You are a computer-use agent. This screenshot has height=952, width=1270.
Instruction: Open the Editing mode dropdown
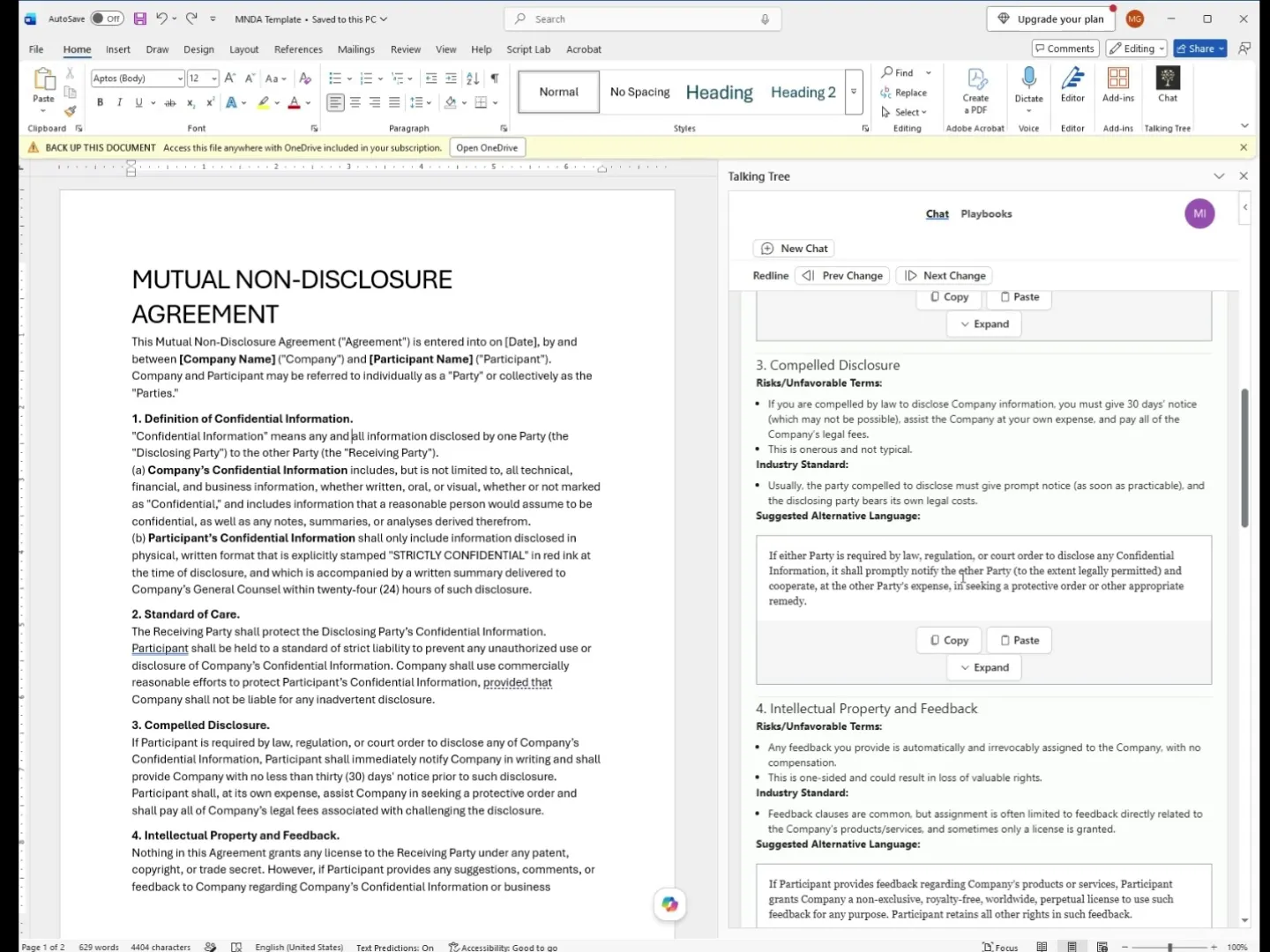(1137, 48)
